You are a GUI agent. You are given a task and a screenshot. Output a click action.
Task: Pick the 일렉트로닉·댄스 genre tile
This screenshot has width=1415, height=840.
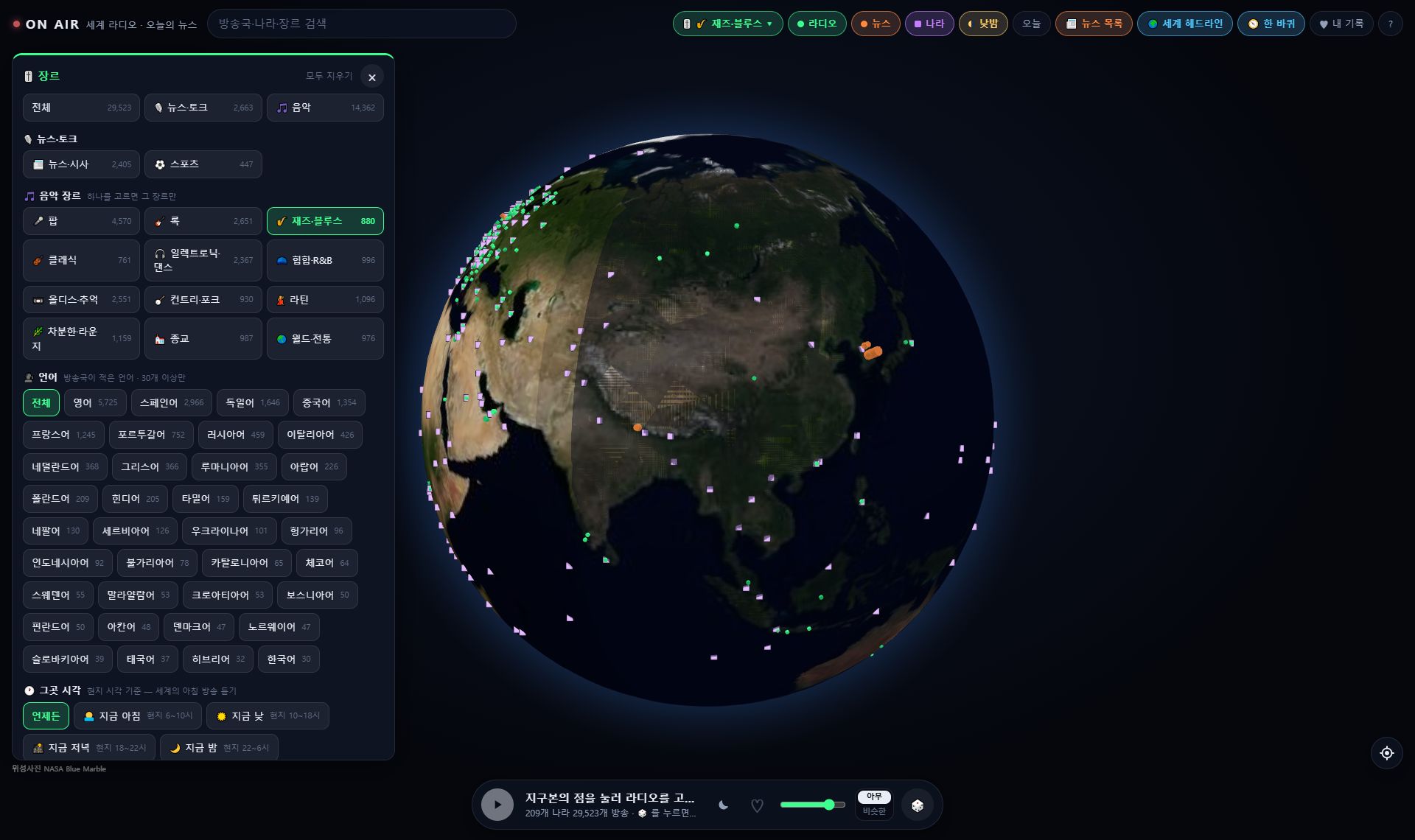[x=203, y=260]
